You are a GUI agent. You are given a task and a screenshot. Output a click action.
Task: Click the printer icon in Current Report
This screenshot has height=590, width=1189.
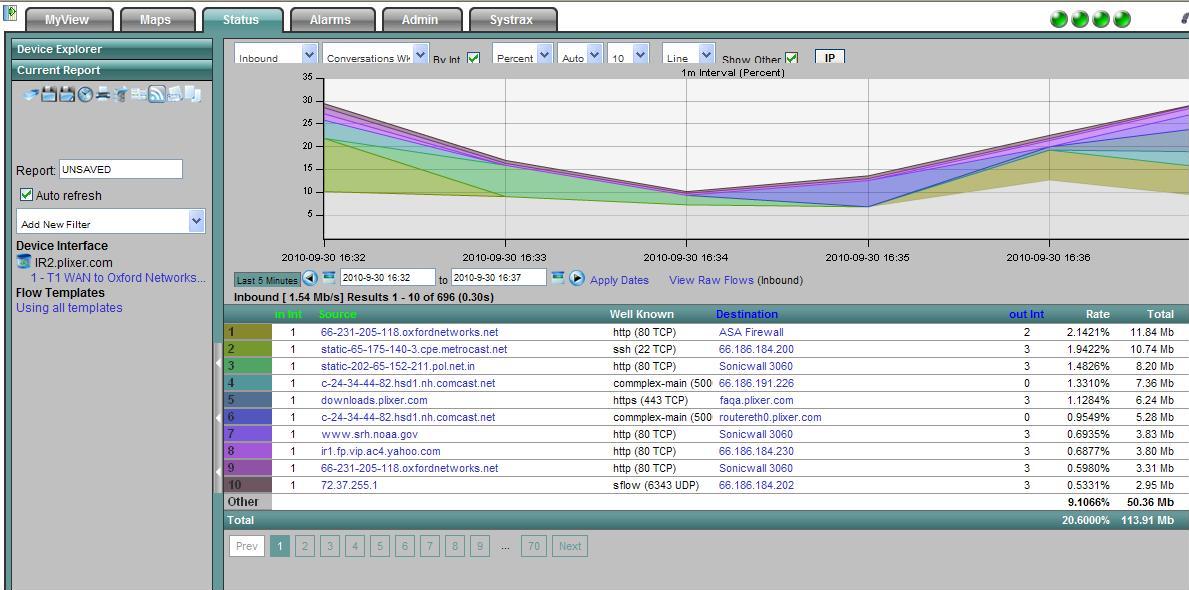[x=102, y=94]
